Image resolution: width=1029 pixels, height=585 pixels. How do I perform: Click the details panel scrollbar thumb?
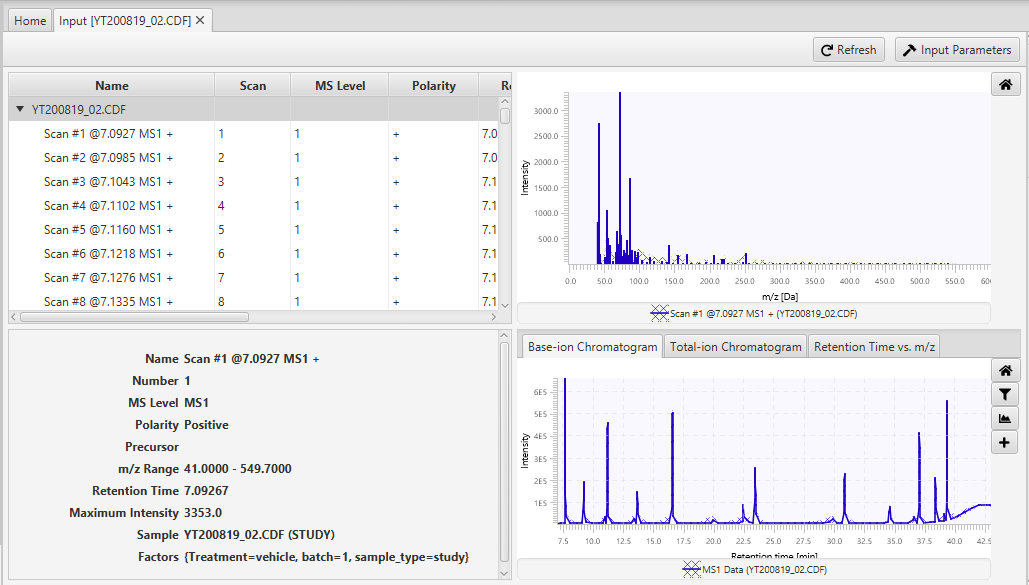[504, 452]
